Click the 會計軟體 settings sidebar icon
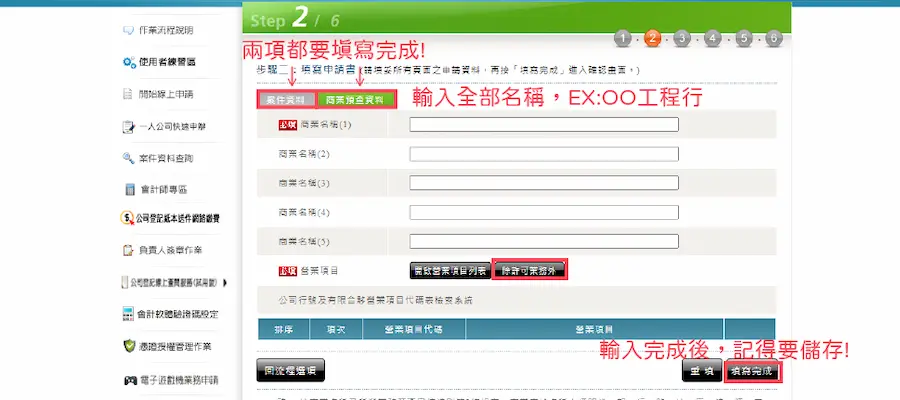The image size is (900, 400). [128, 314]
